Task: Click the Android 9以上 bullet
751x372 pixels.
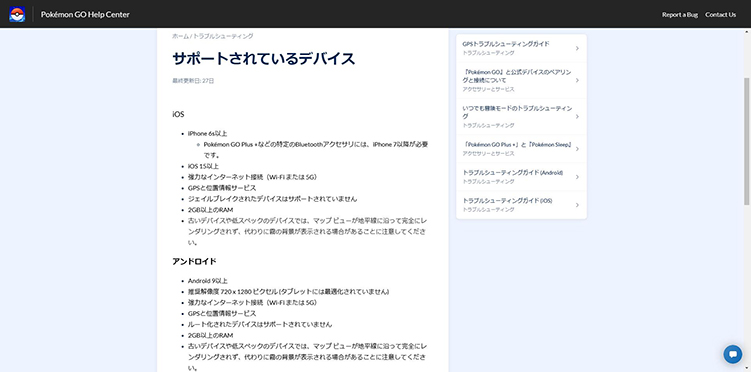Action: (208, 281)
